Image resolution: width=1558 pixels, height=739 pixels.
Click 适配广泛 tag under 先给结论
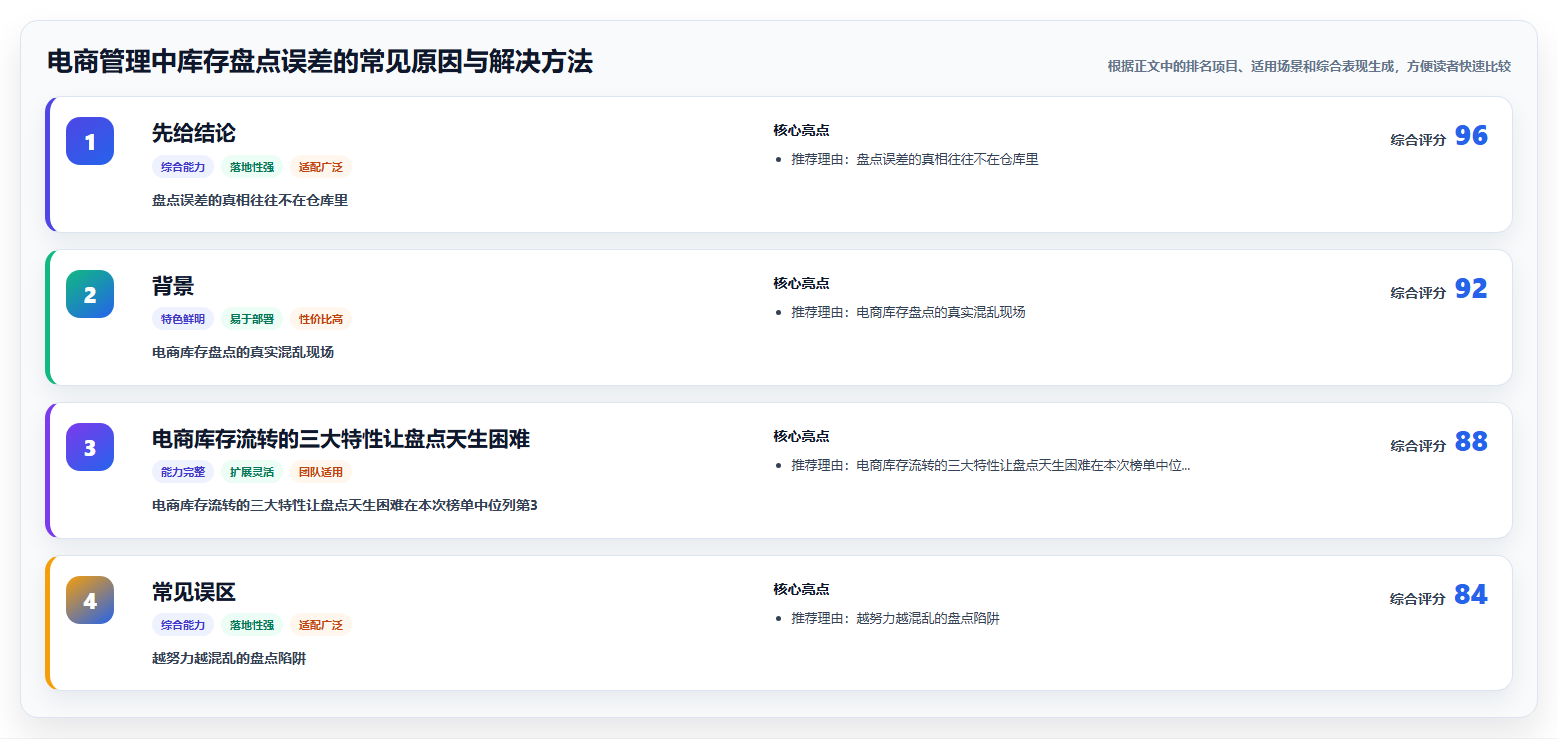pos(321,167)
